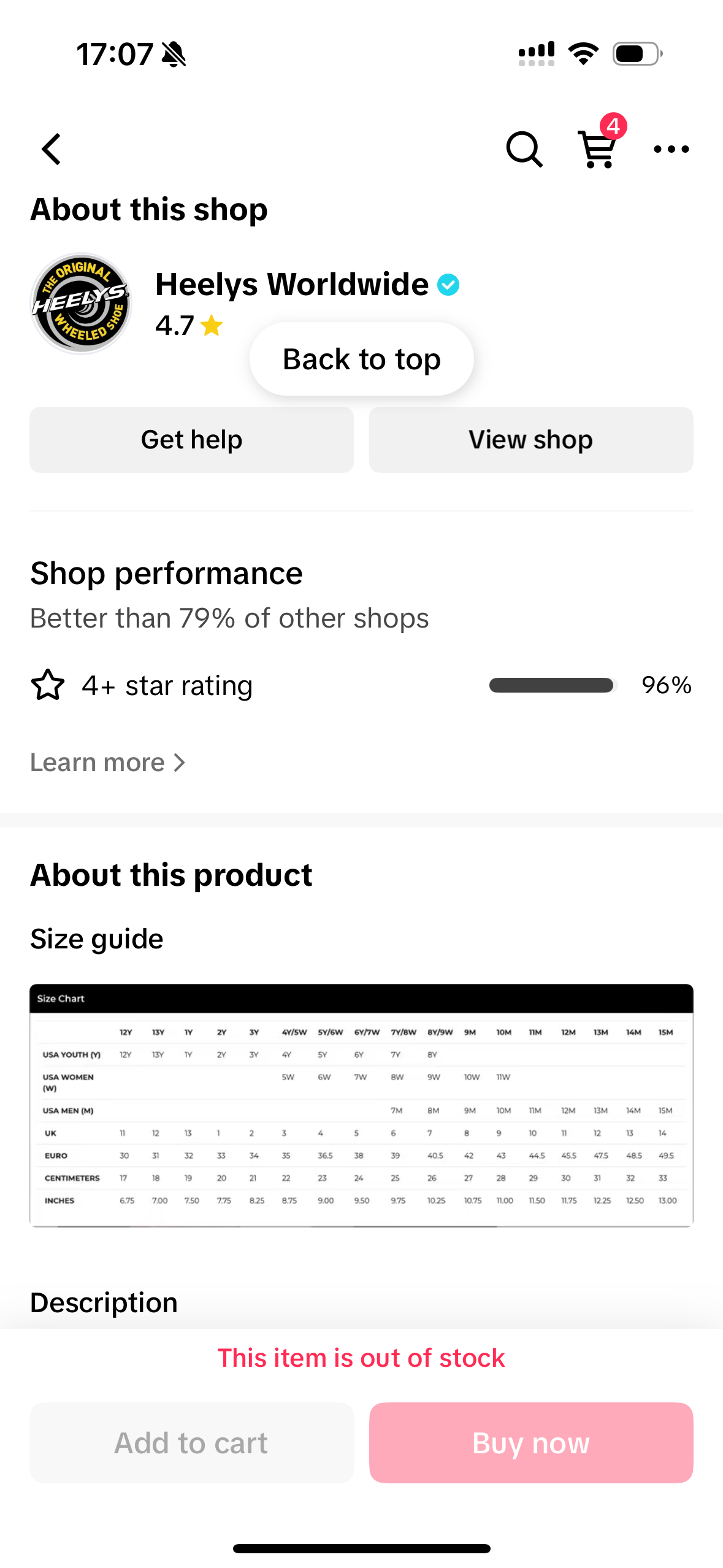Tap the silent mode bell icon
This screenshot has width=723, height=1568.
pyautogui.click(x=174, y=55)
